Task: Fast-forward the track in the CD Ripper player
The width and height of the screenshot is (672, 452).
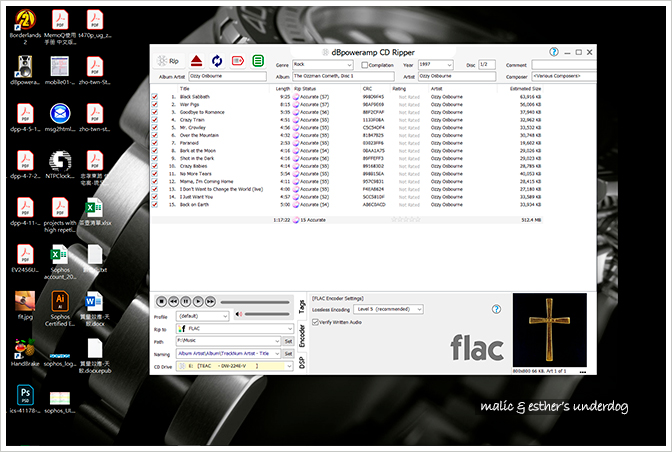Action: [210, 302]
